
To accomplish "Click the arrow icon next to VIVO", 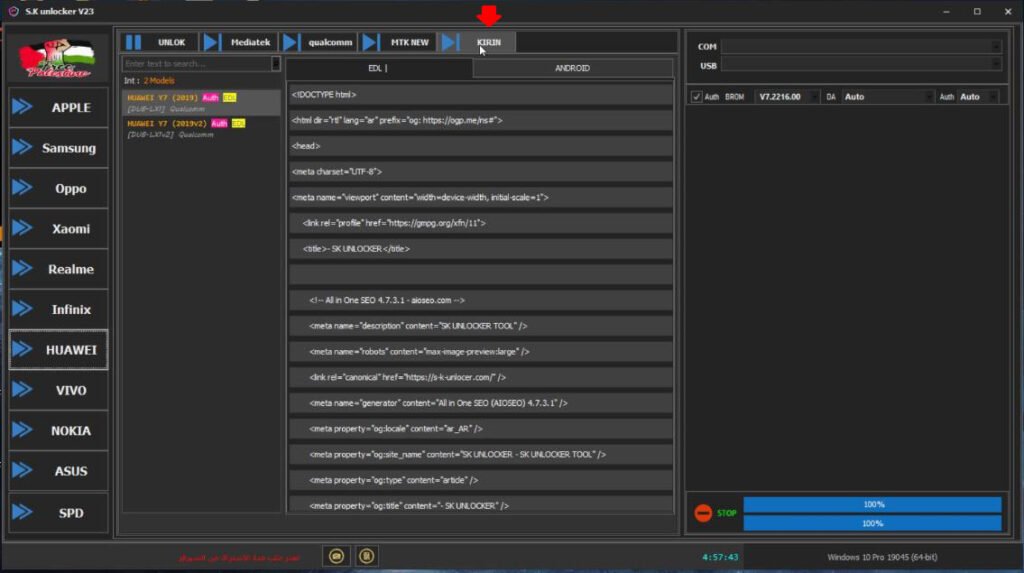I will [x=22, y=390].
